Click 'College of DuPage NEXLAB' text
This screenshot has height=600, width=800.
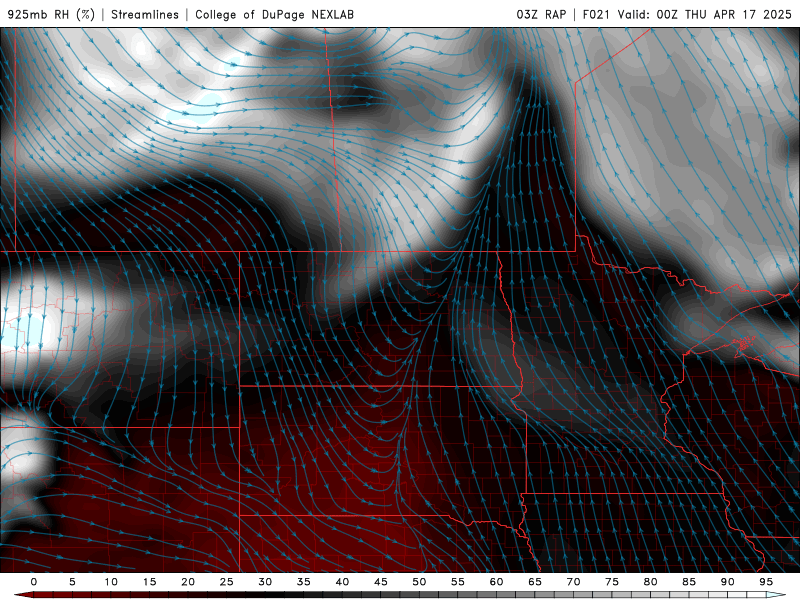click(274, 14)
